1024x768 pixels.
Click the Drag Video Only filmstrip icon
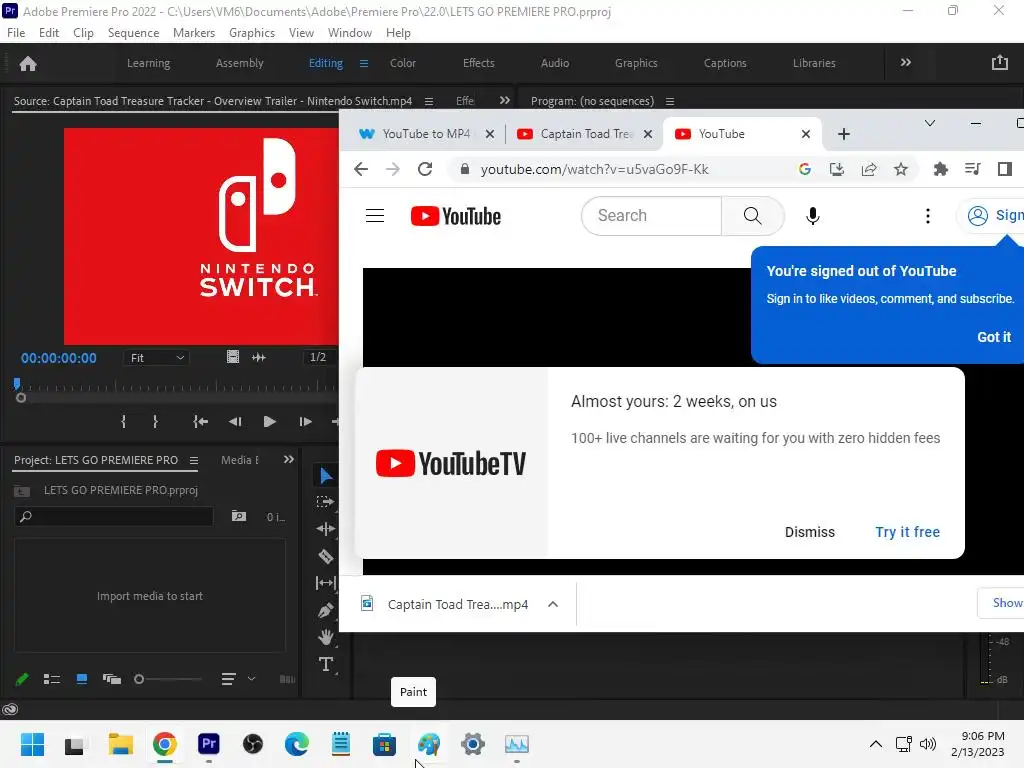click(232, 357)
